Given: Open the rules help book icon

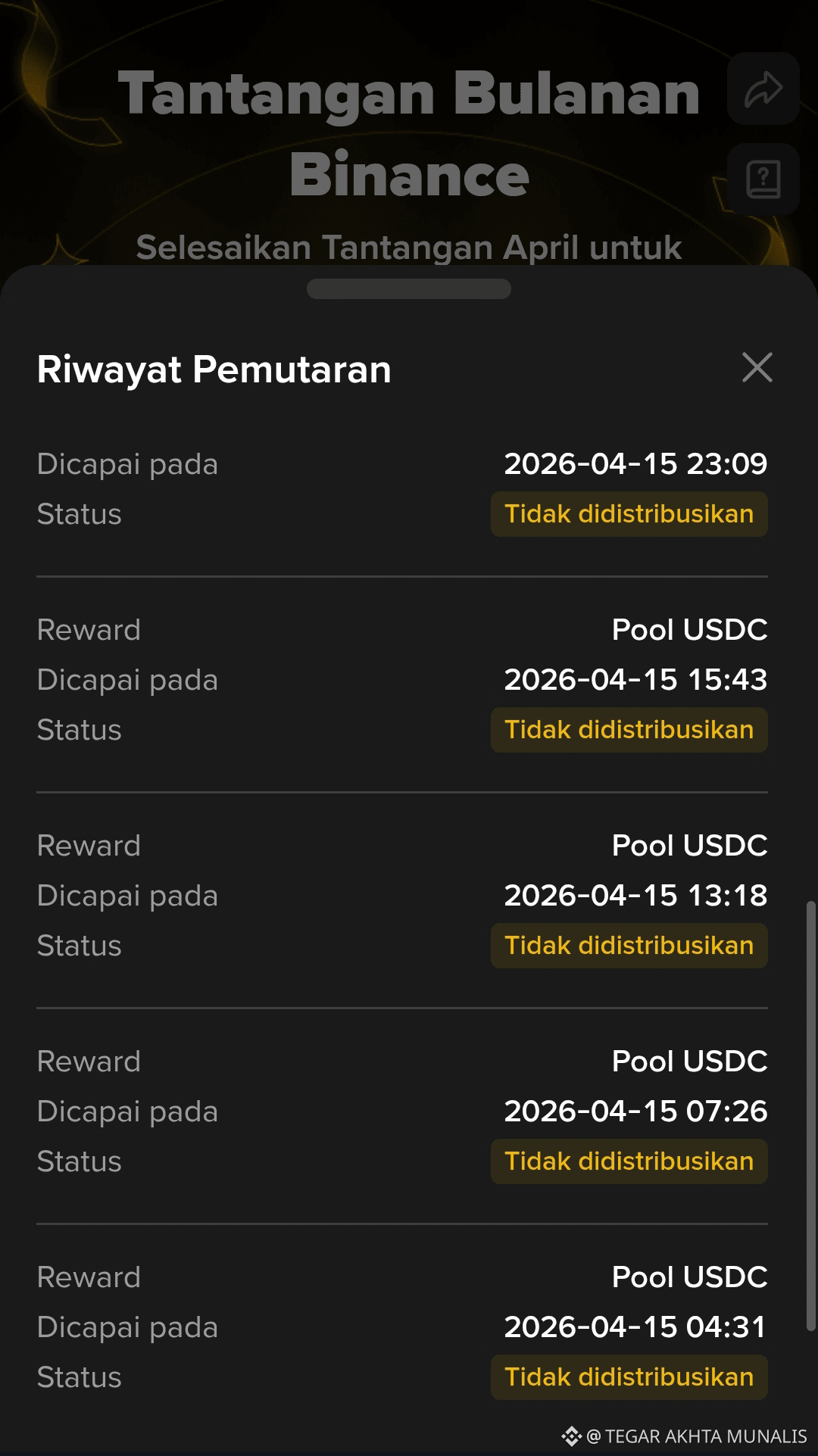Looking at the screenshot, I should [763, 179].
